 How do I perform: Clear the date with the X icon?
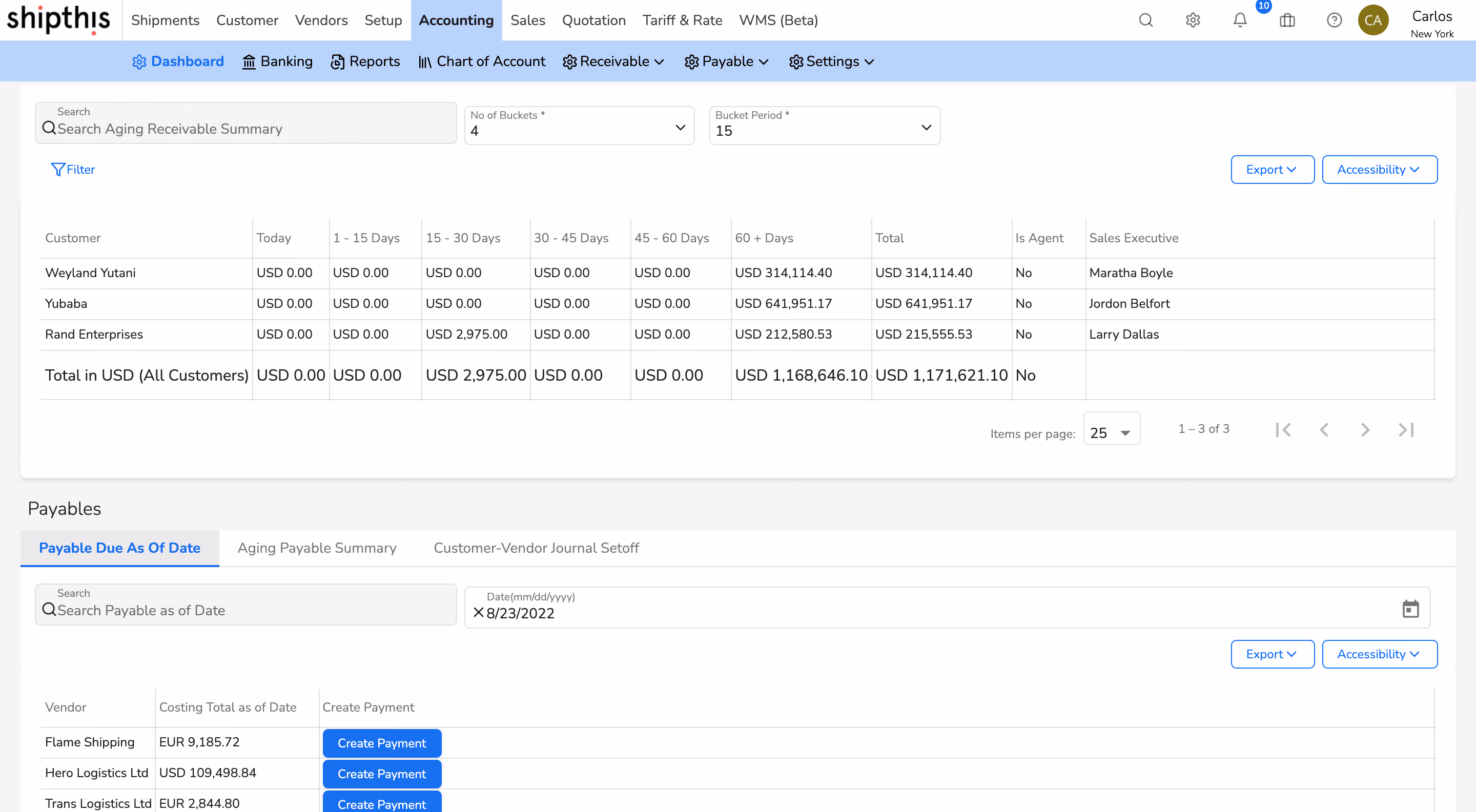click(x=479, y=613)
